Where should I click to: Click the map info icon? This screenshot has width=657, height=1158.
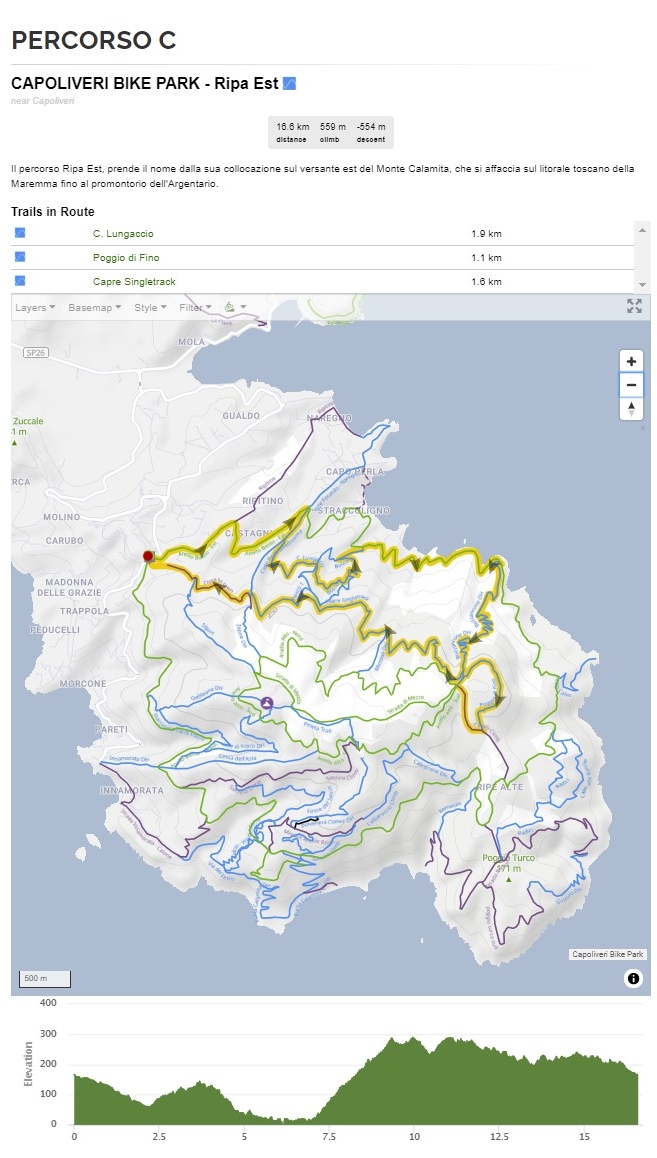click(633, 979)
